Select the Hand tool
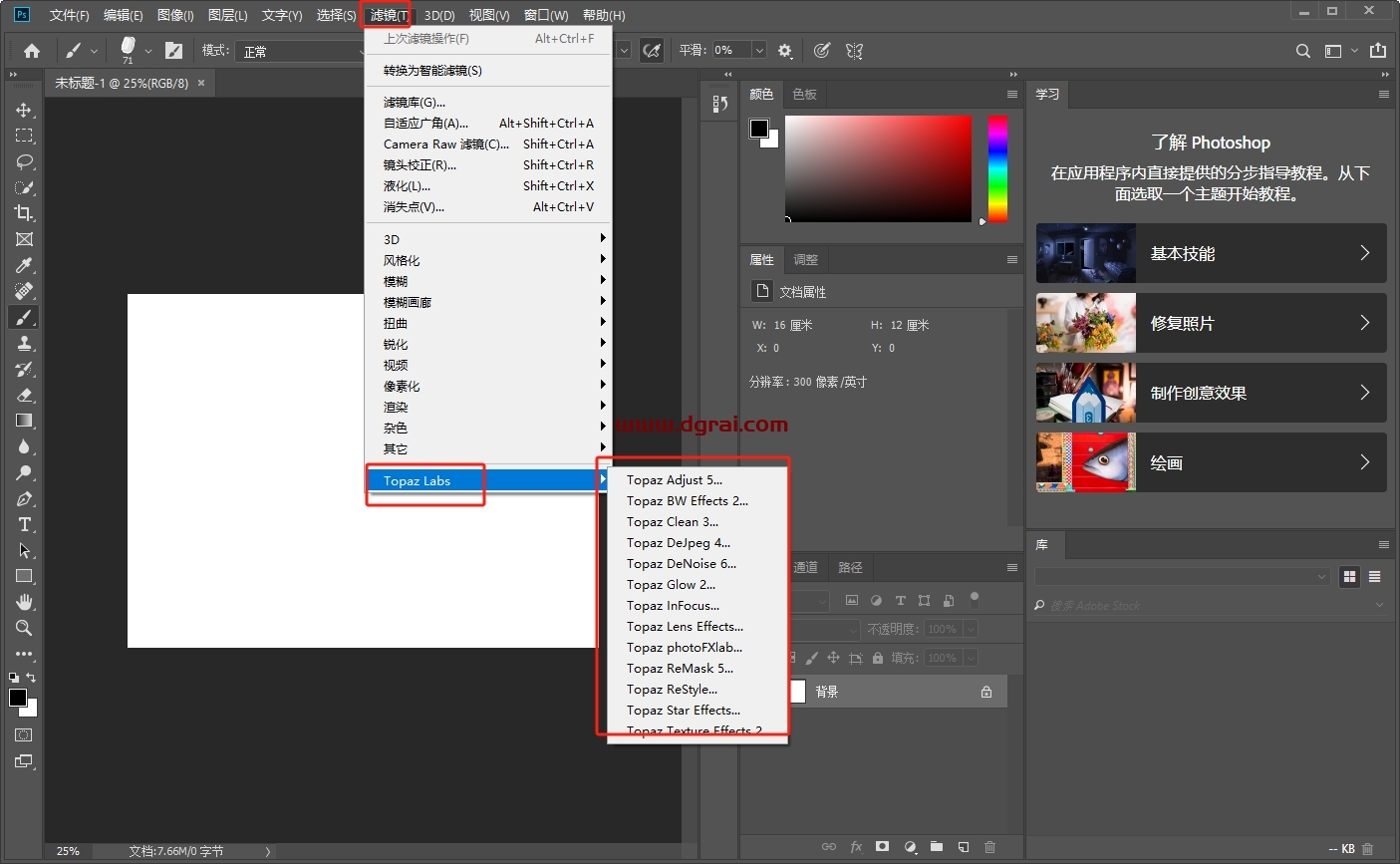Viewport: 1400px width, 864px height. click(x=24, y=602)
